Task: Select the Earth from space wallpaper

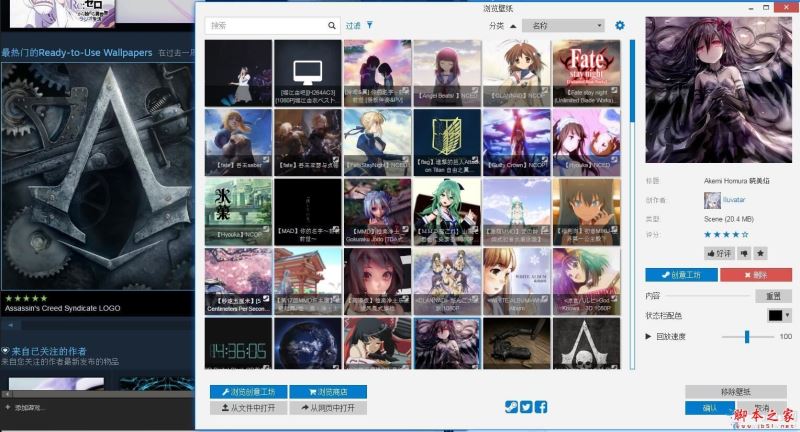Action: (x=308, y=343)
